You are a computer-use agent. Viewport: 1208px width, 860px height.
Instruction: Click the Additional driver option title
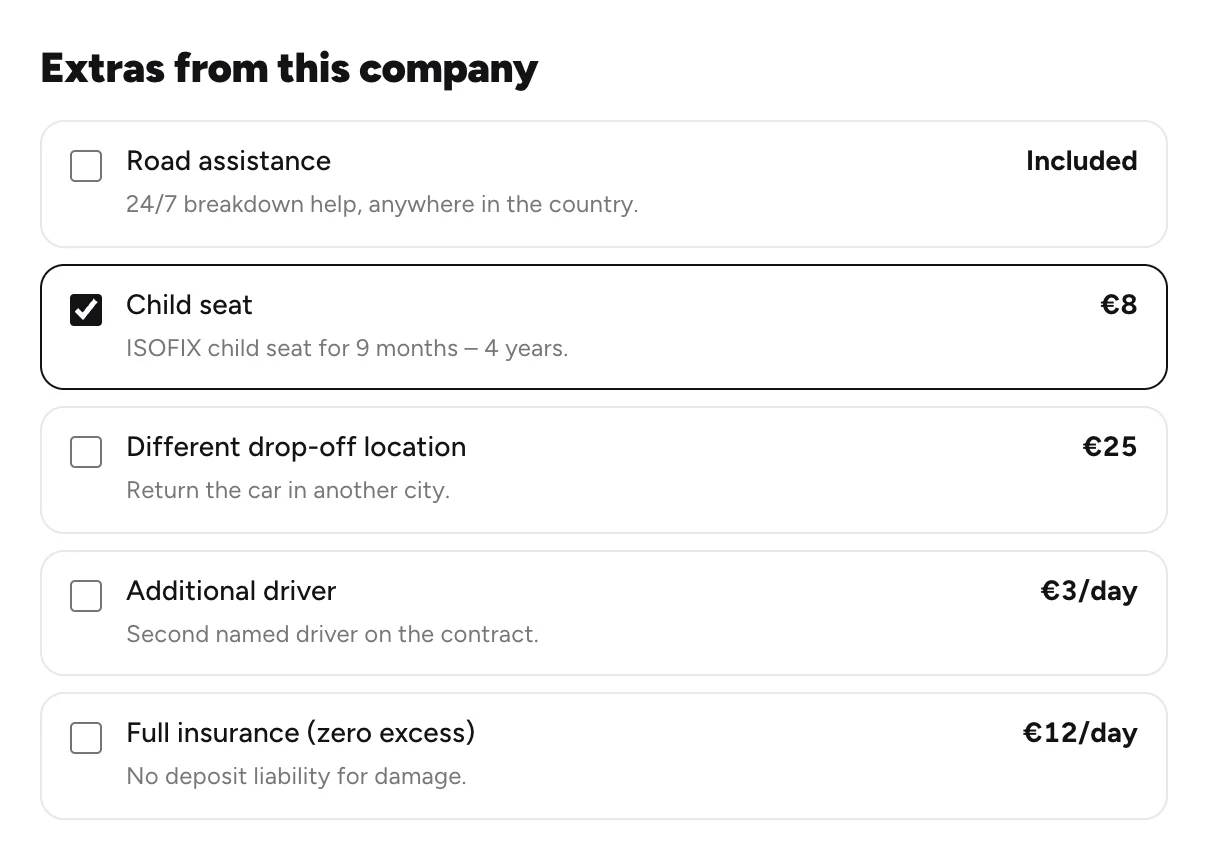[231, 591]
